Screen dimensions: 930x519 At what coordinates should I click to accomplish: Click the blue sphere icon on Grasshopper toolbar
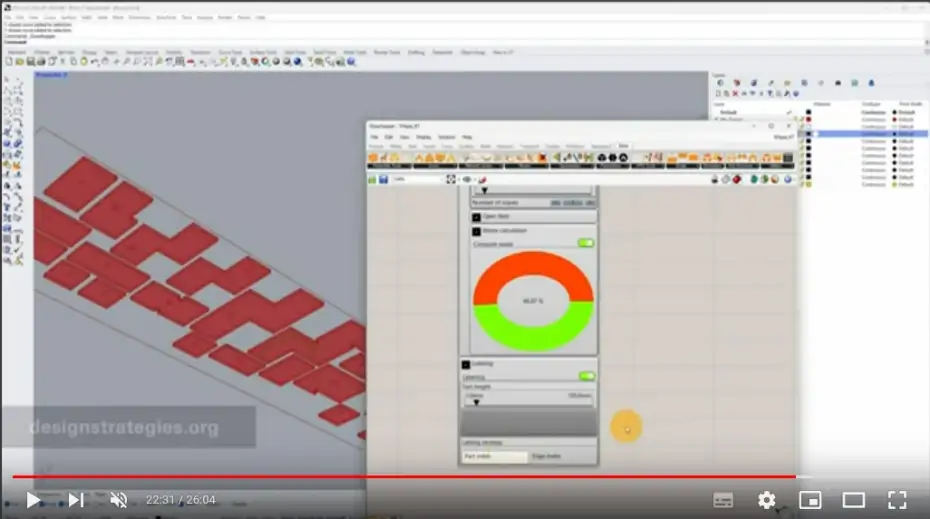click(788, 179)
